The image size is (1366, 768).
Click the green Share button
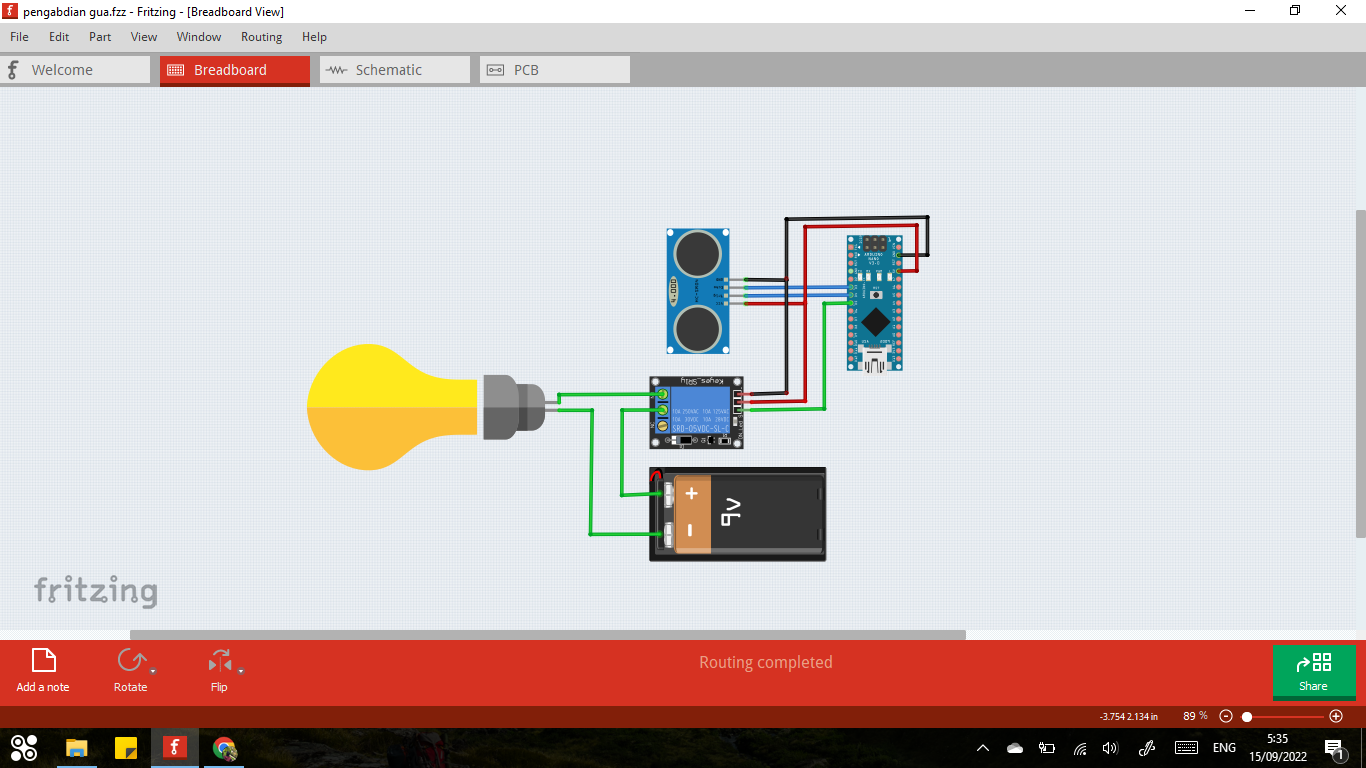1313,672
